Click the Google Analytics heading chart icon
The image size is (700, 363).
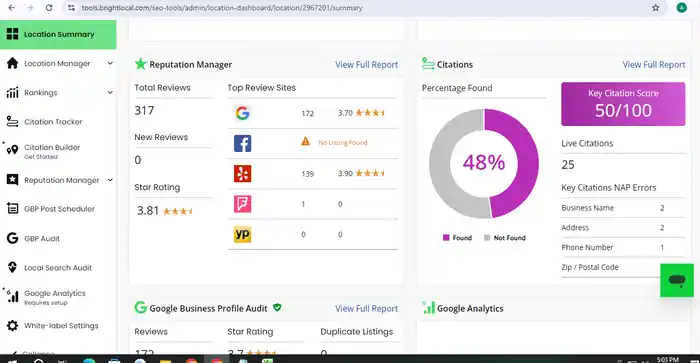pos(428,307)
